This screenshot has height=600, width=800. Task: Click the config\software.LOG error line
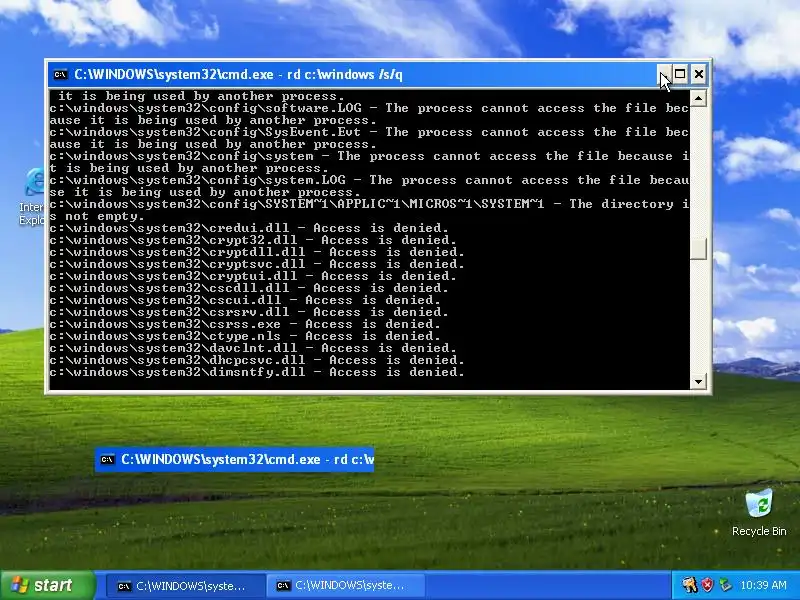coord(369,114)
